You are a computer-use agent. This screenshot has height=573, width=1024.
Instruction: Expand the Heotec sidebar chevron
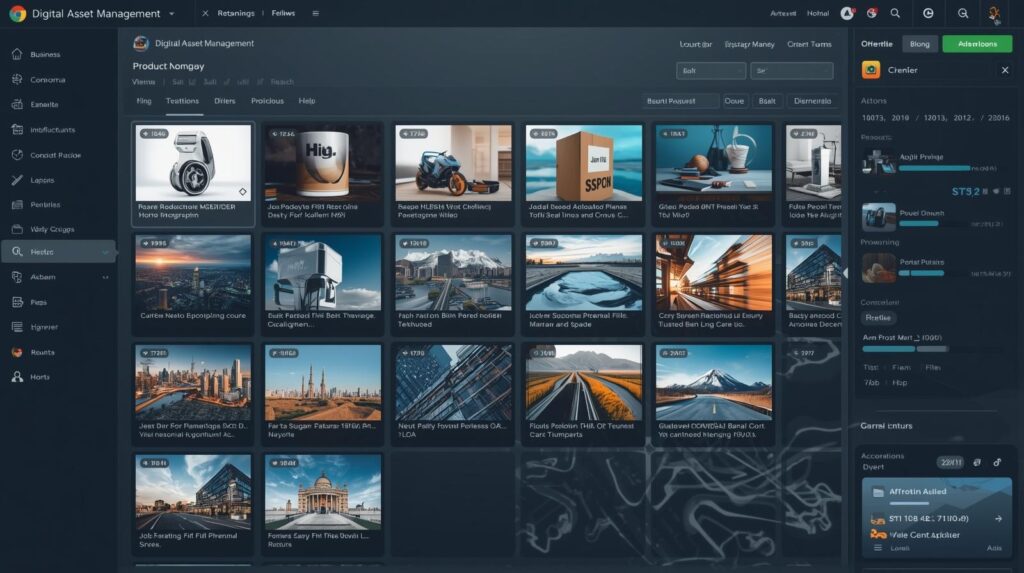coord(105,252)
